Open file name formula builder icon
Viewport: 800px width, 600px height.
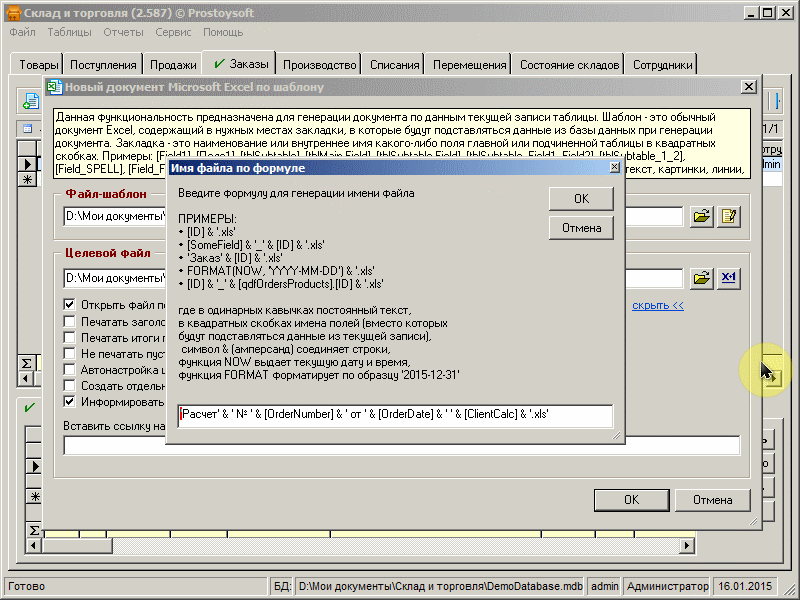tap(729, 278)
